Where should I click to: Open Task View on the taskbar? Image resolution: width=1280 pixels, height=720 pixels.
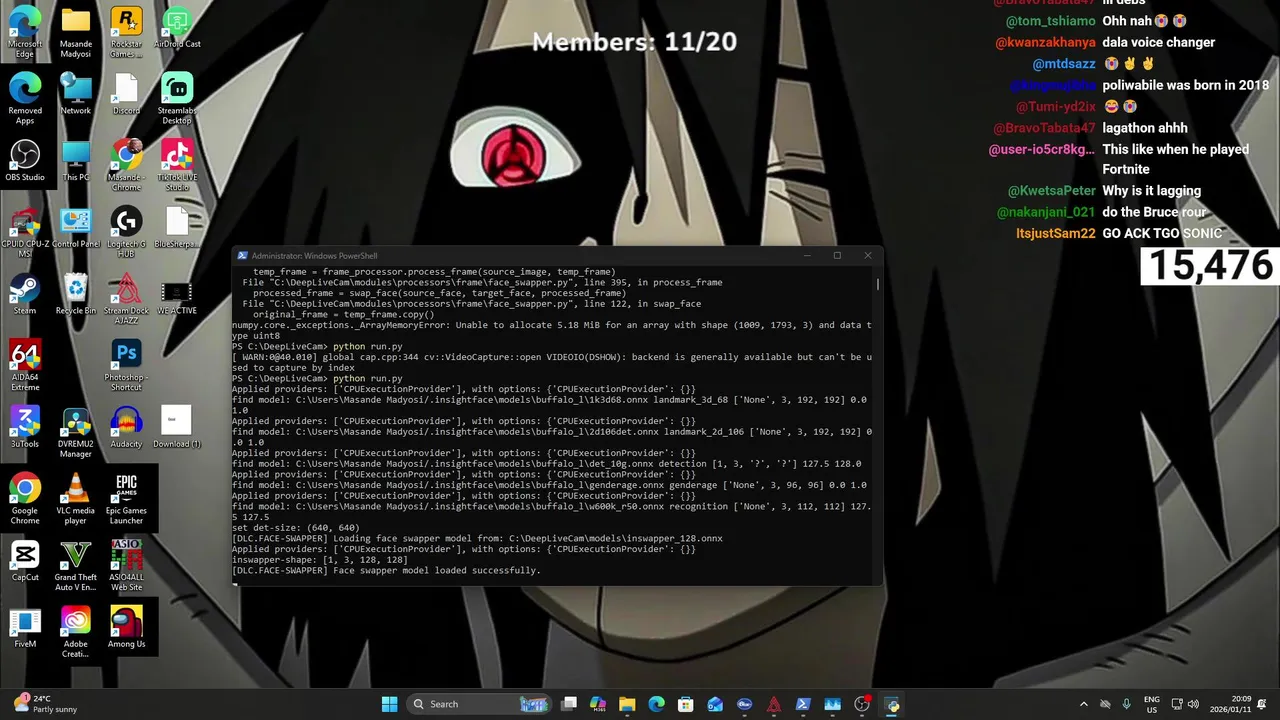(x=569, y=704)
